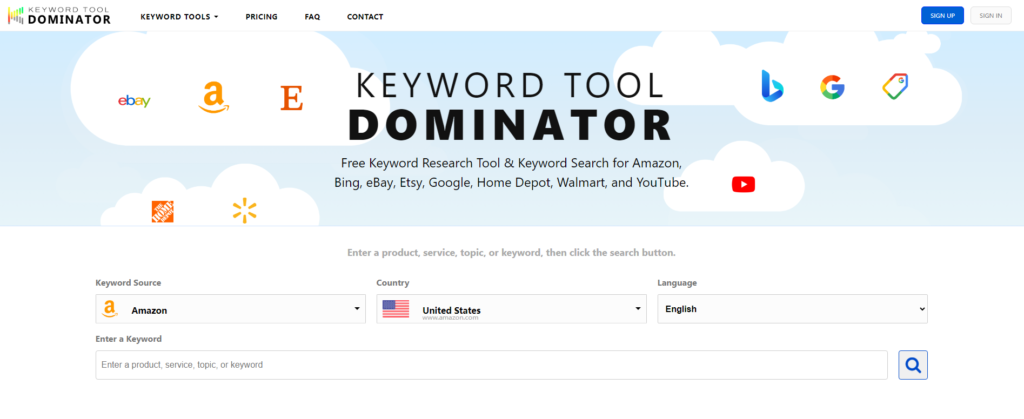
Task: Click the Walmart spark logo
Action: (244, 211)
